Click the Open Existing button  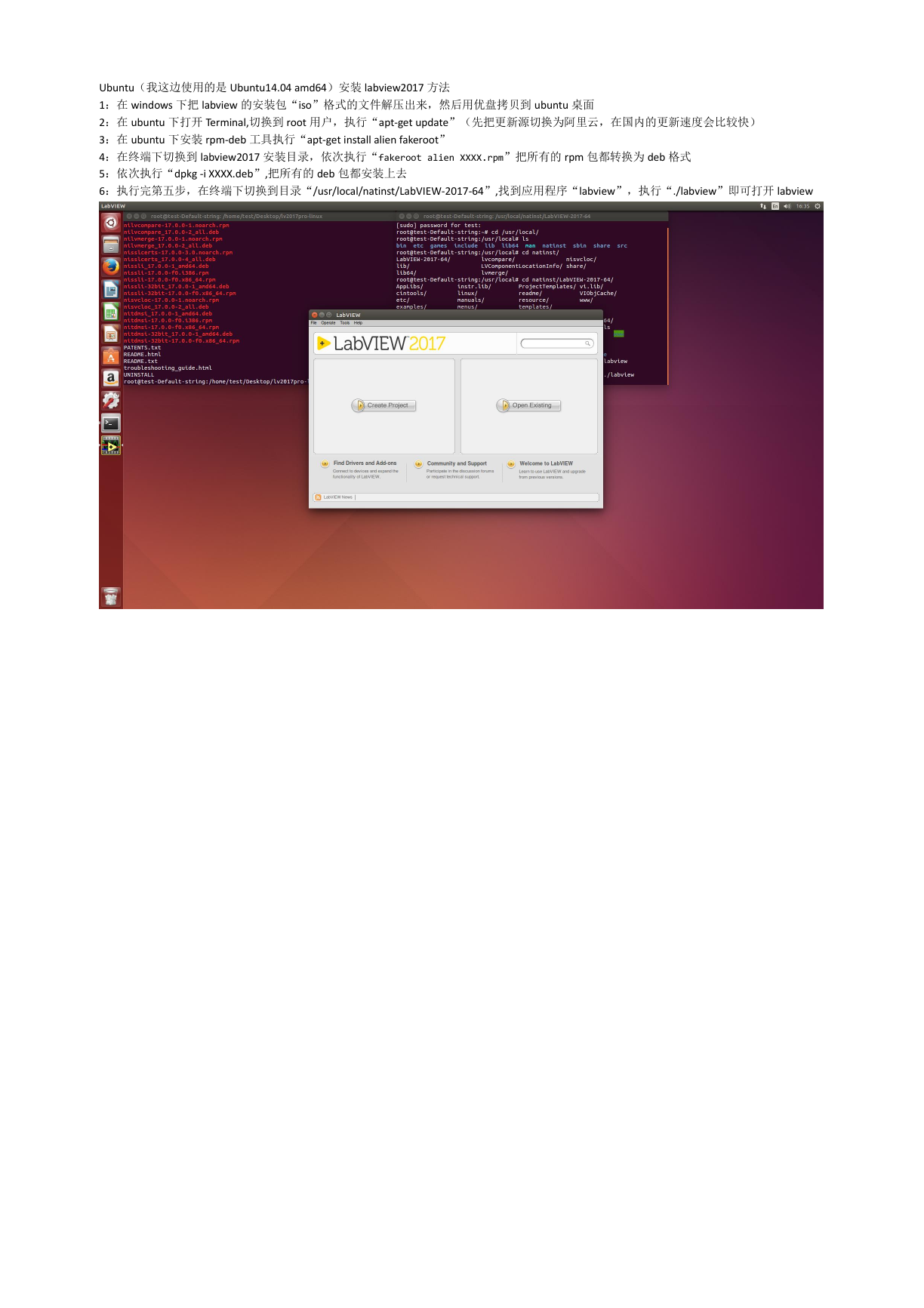(x=528, y=405)
